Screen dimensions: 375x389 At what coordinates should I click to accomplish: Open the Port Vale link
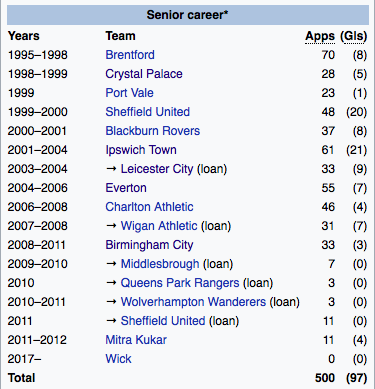(x=129, y=93)
